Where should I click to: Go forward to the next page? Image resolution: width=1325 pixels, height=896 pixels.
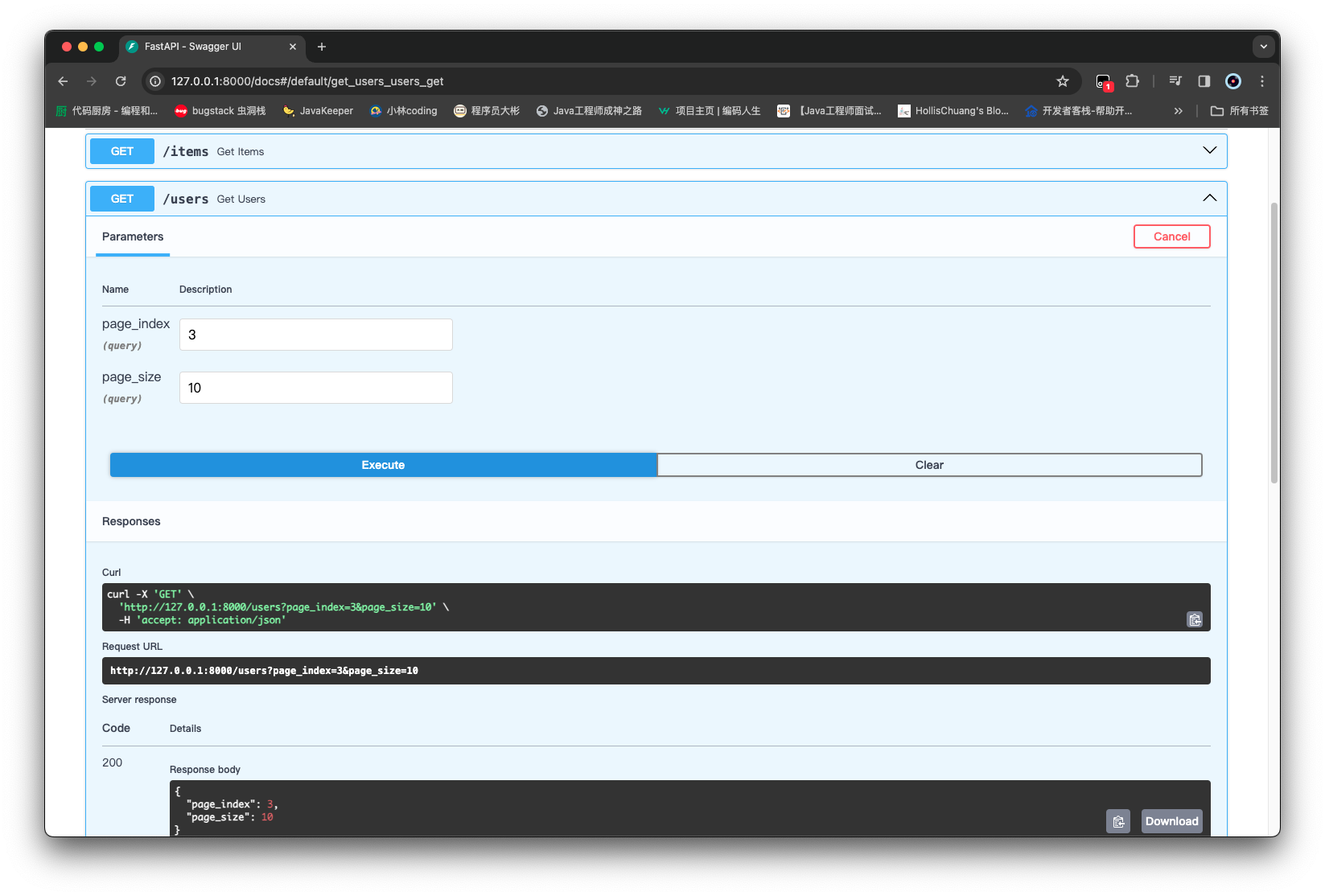click(x=92, y=81)
